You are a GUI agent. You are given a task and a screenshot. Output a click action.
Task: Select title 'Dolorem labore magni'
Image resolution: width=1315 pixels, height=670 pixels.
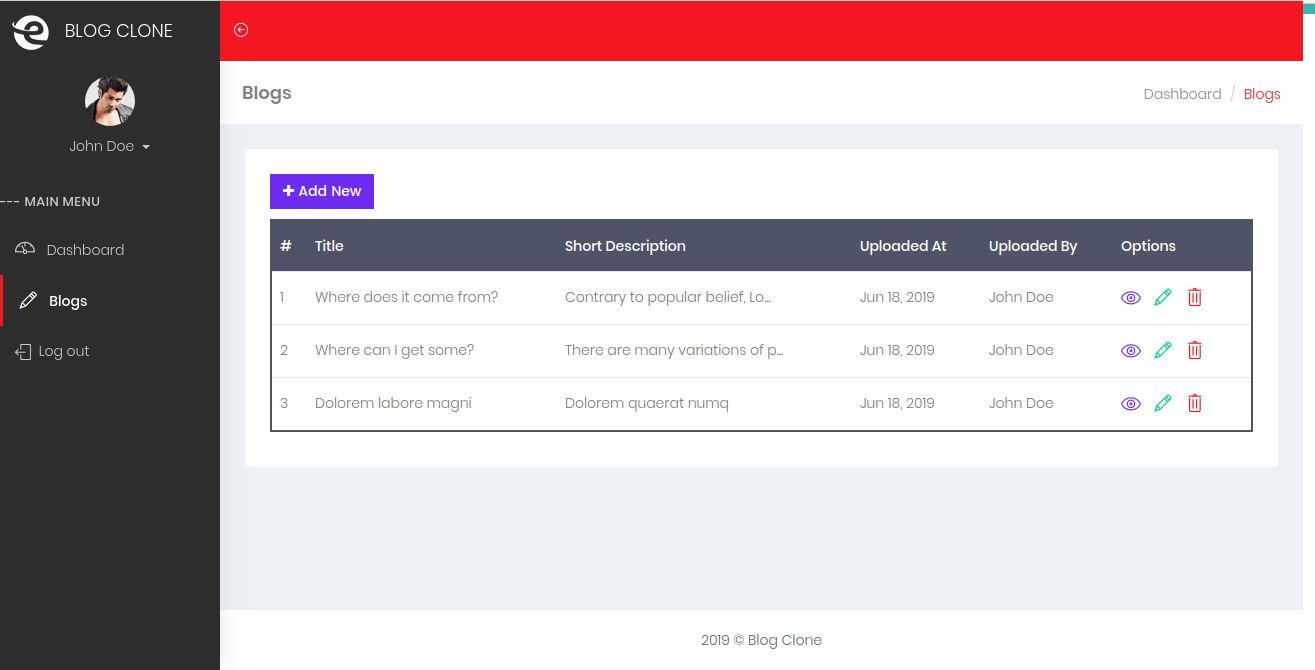[x=393, y=403]
